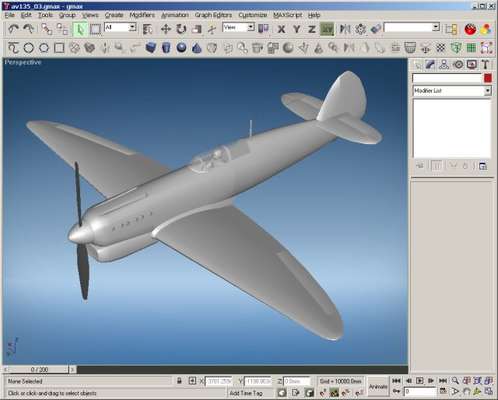Click the Undo arrow icon
498x400 pixels.
click(13, 29)
